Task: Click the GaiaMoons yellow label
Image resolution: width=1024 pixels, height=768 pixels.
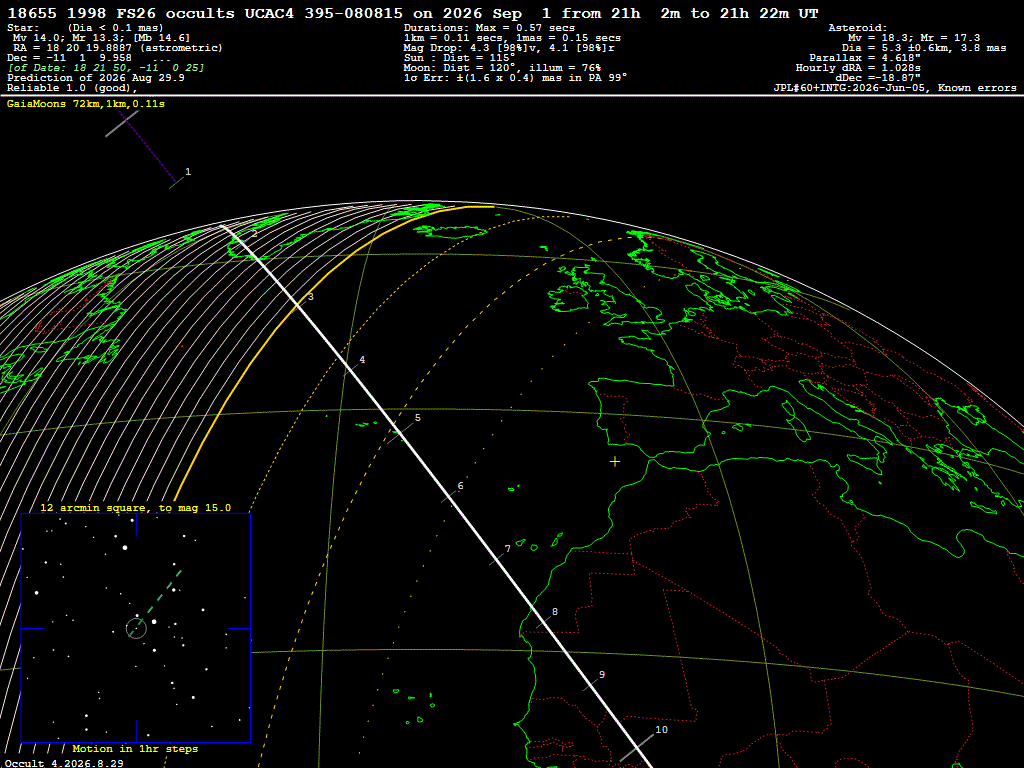Action: coord(86,104)
